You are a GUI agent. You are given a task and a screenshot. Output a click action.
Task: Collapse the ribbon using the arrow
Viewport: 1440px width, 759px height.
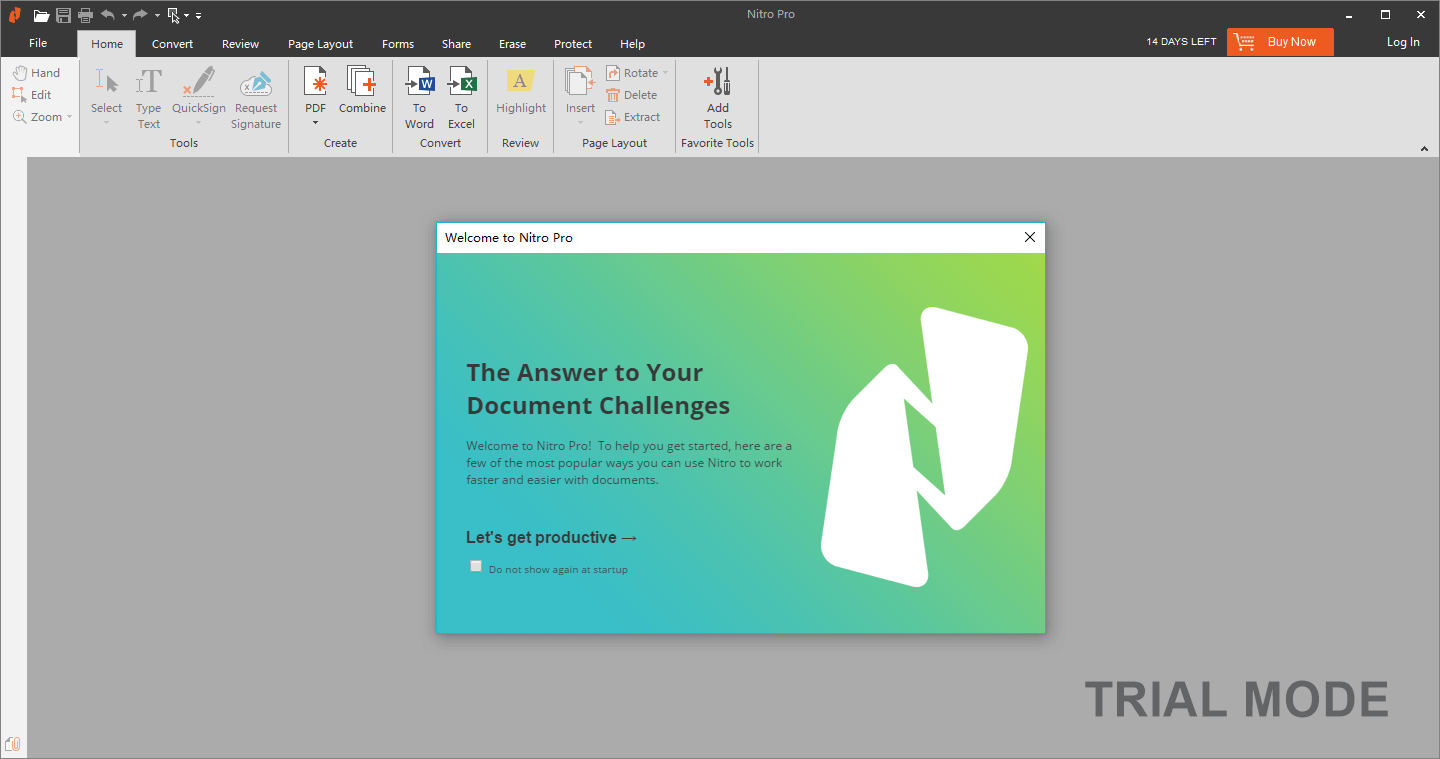point(1424,149)
